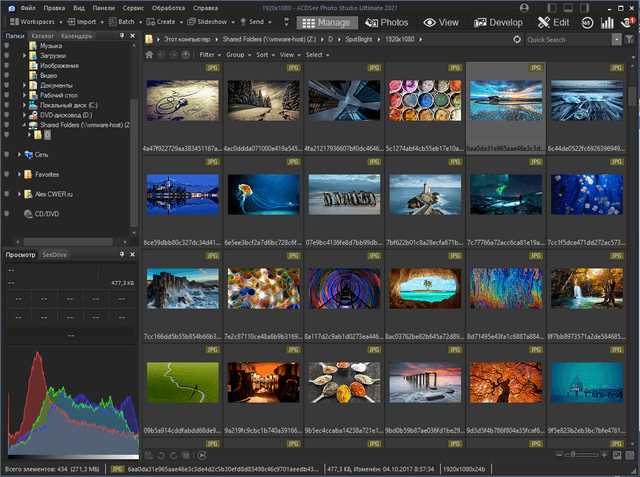Toggle Easy-Select marker for Favorites folder
The image size is (640, 477).
[x=7, y=173]
